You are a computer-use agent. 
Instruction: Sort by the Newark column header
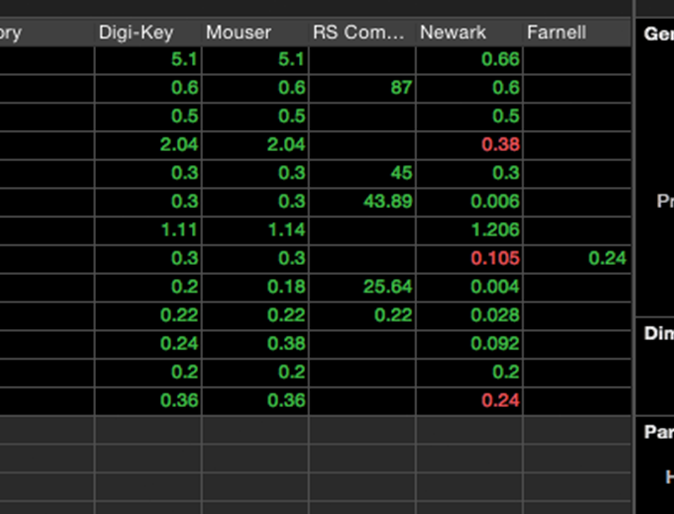click(x=469, y=32)
